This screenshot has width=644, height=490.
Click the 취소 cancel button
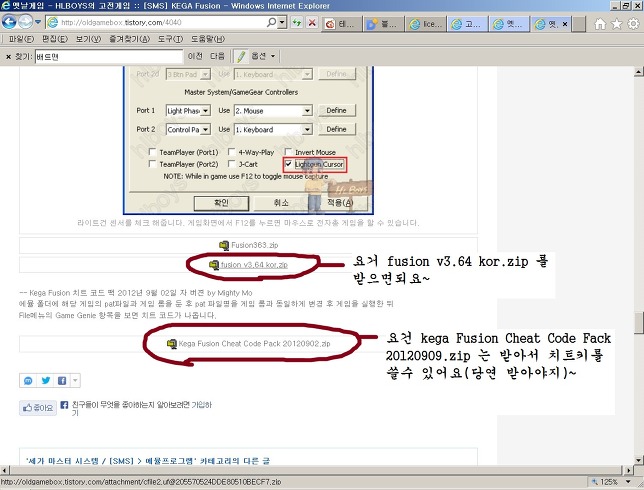pos(281,203)
